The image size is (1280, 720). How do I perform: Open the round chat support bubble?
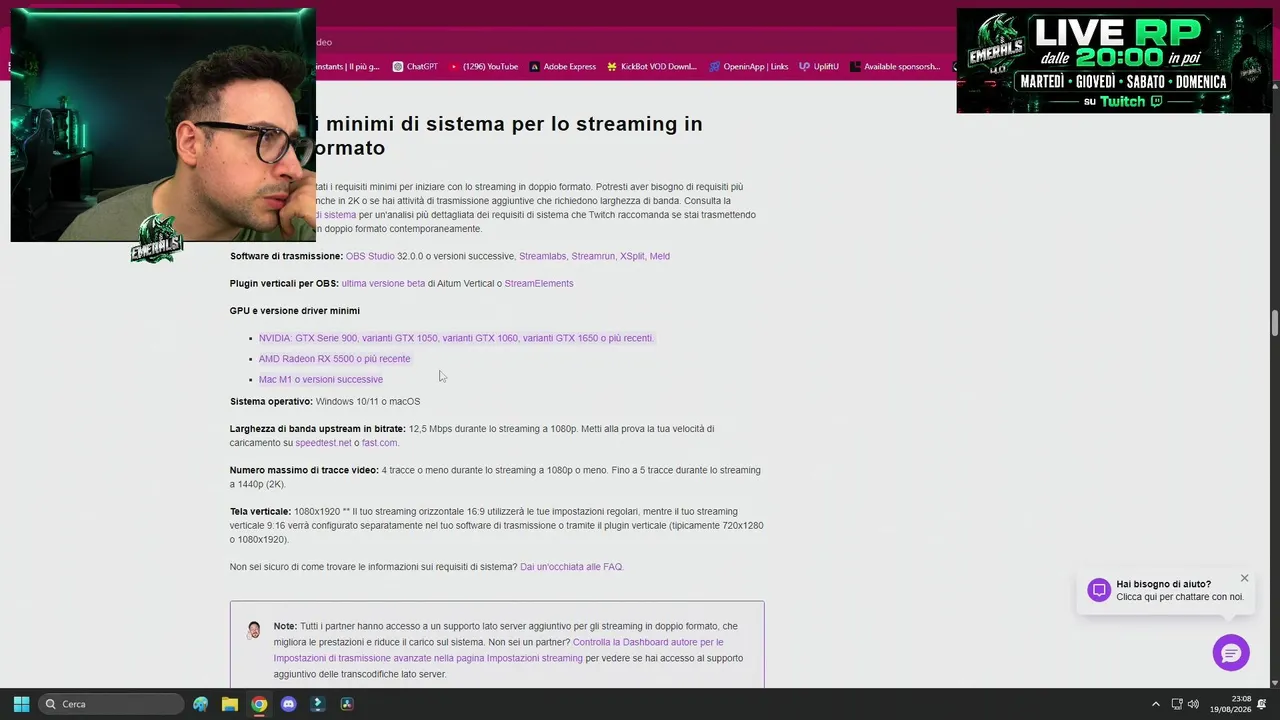coord(1231,653)
